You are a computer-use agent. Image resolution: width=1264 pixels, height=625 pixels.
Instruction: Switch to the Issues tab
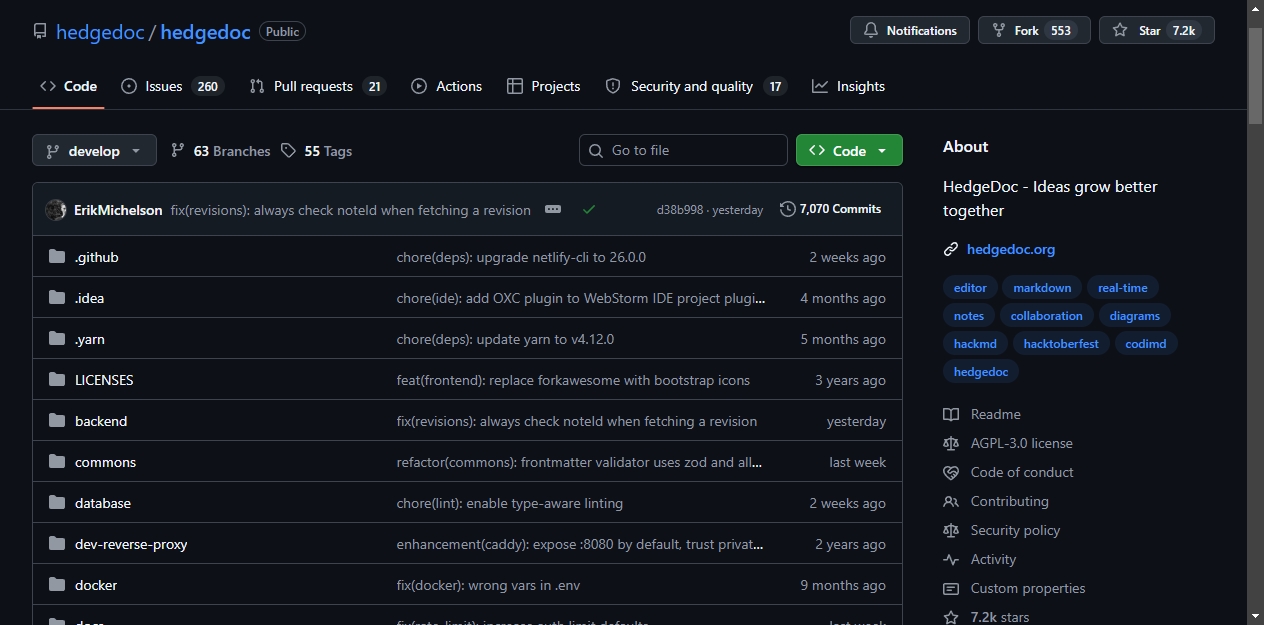172,86
